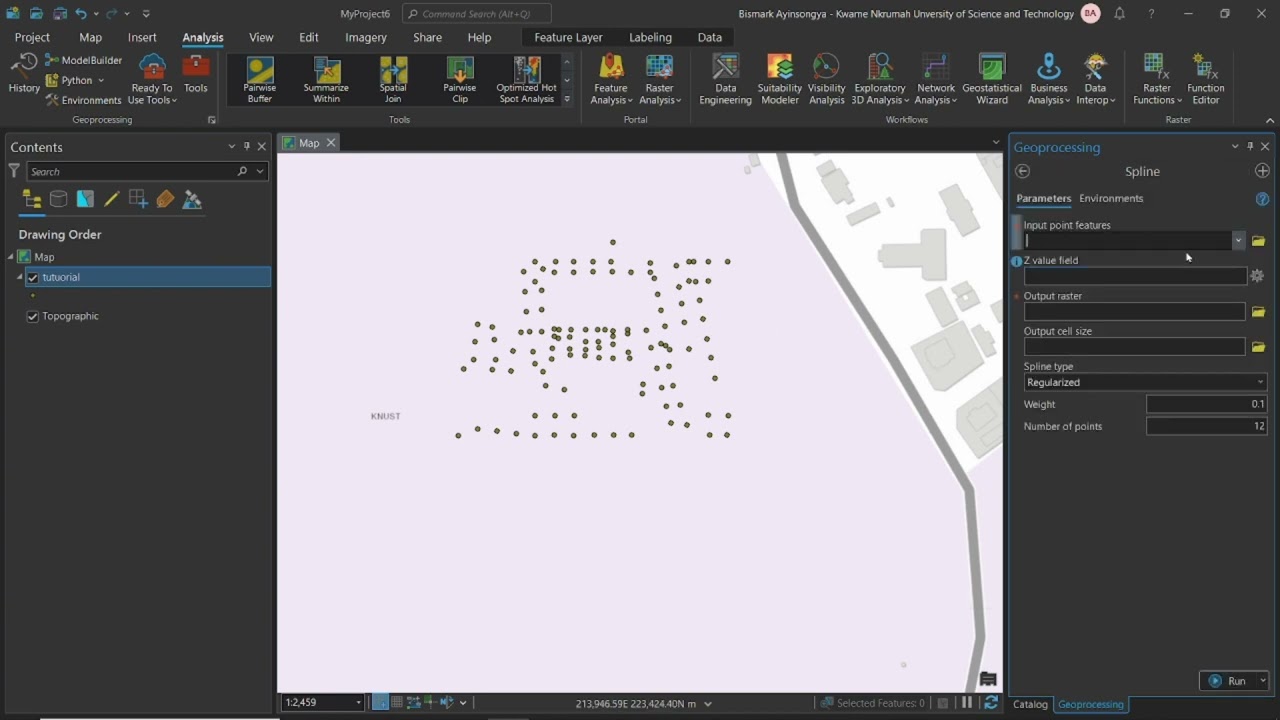Open the Tools toolbox button
Image resolution: width=1280 pixels, height=720 pixels.
pos(196,75)
